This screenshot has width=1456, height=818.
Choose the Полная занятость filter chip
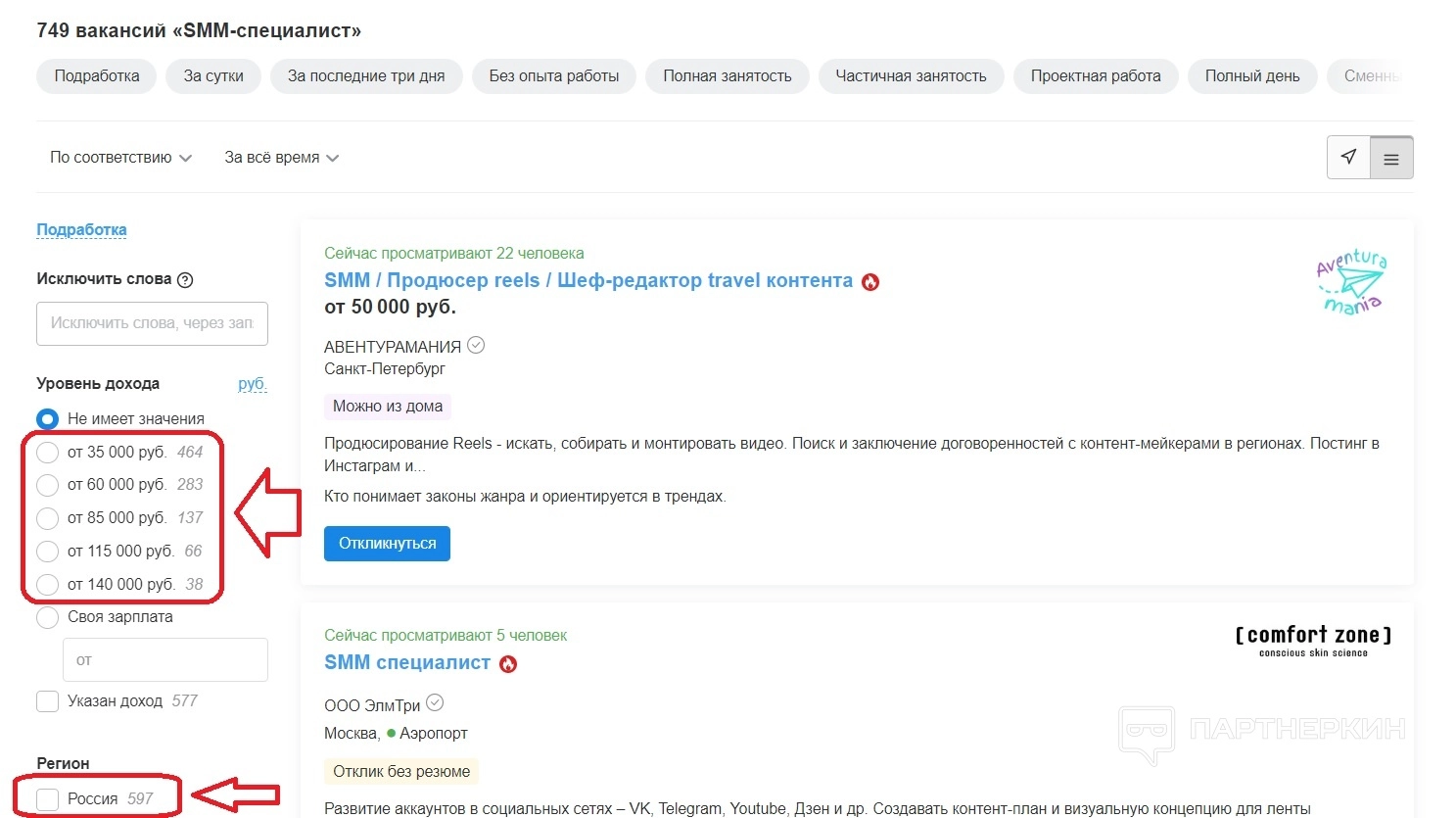pyautogui.click(x=727, y=76)
